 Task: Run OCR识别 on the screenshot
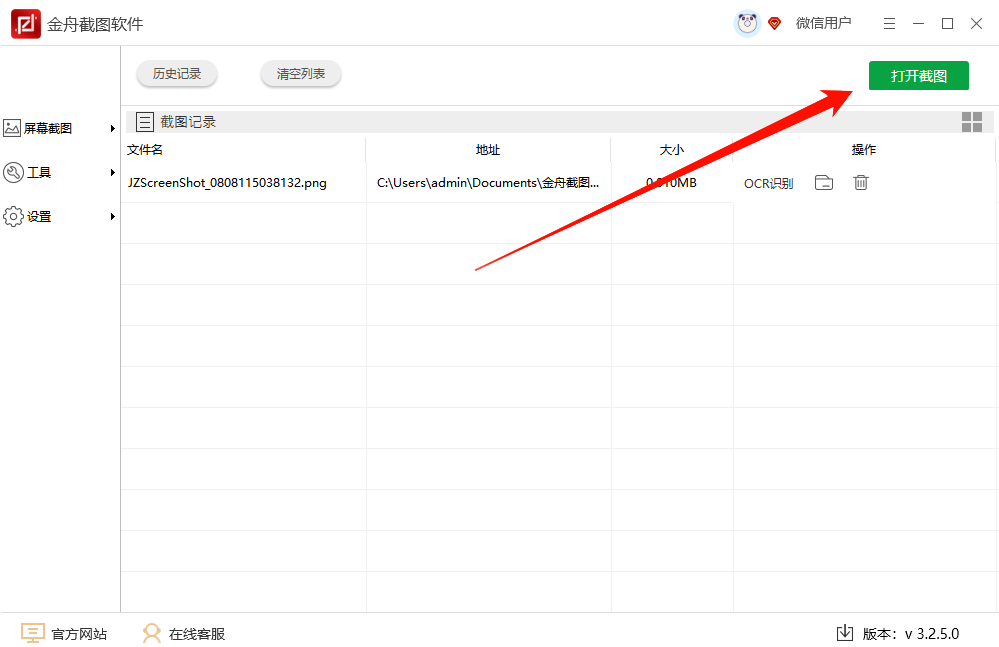click(x=768, y=183)
